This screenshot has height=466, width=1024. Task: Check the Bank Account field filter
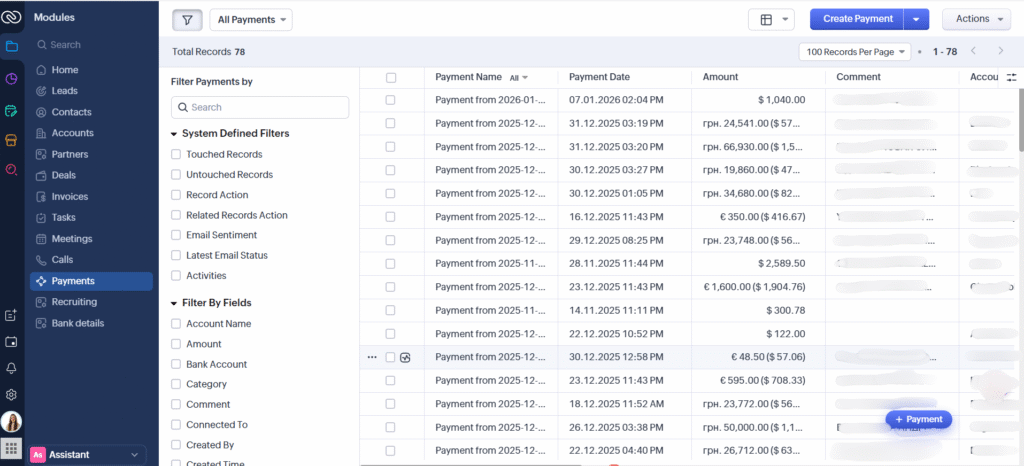(176, 365)
